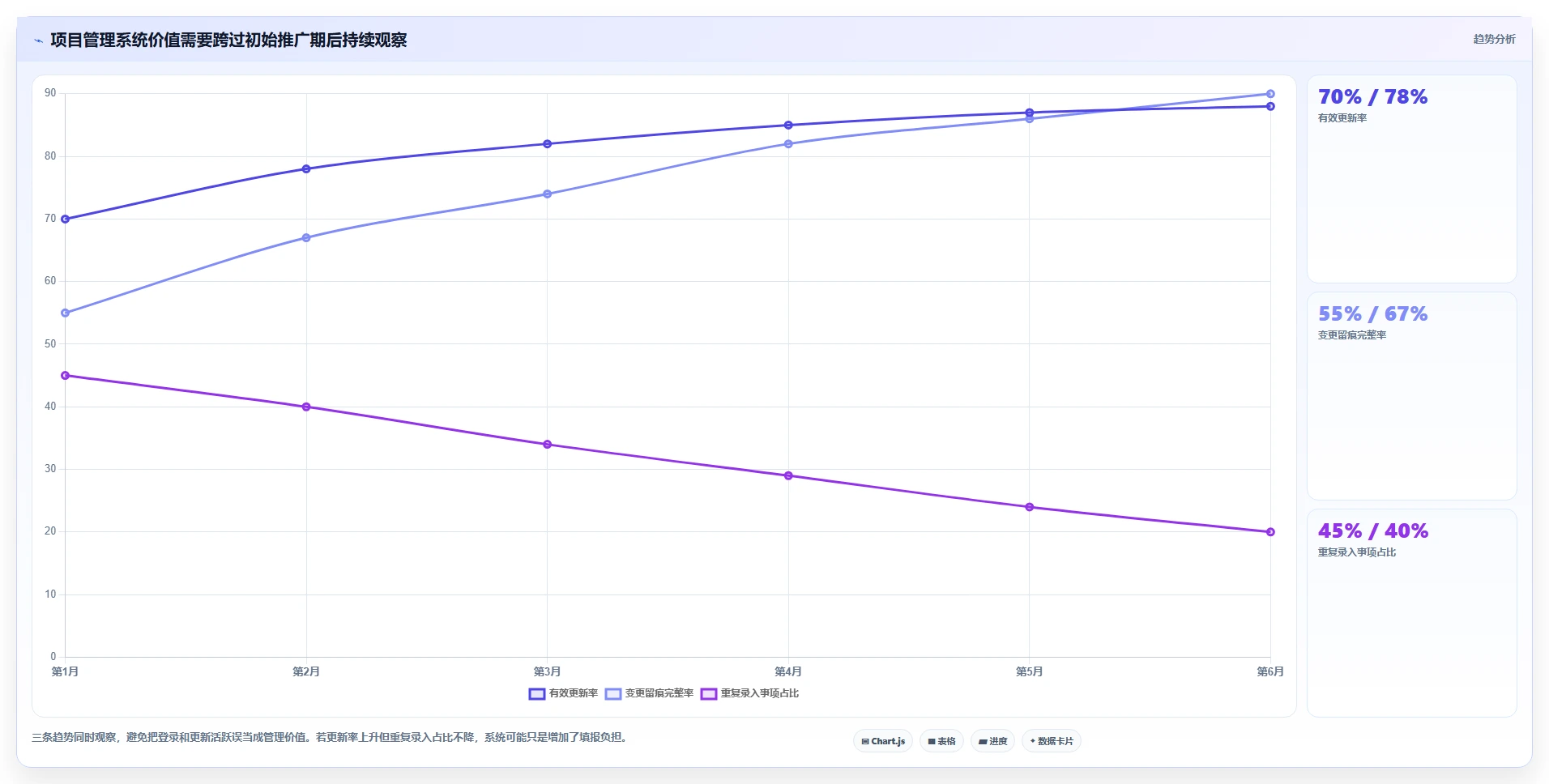Click the 重复录入事项占比 point at 第1月 (45)
1549x784 pixels.
(66, 376)
